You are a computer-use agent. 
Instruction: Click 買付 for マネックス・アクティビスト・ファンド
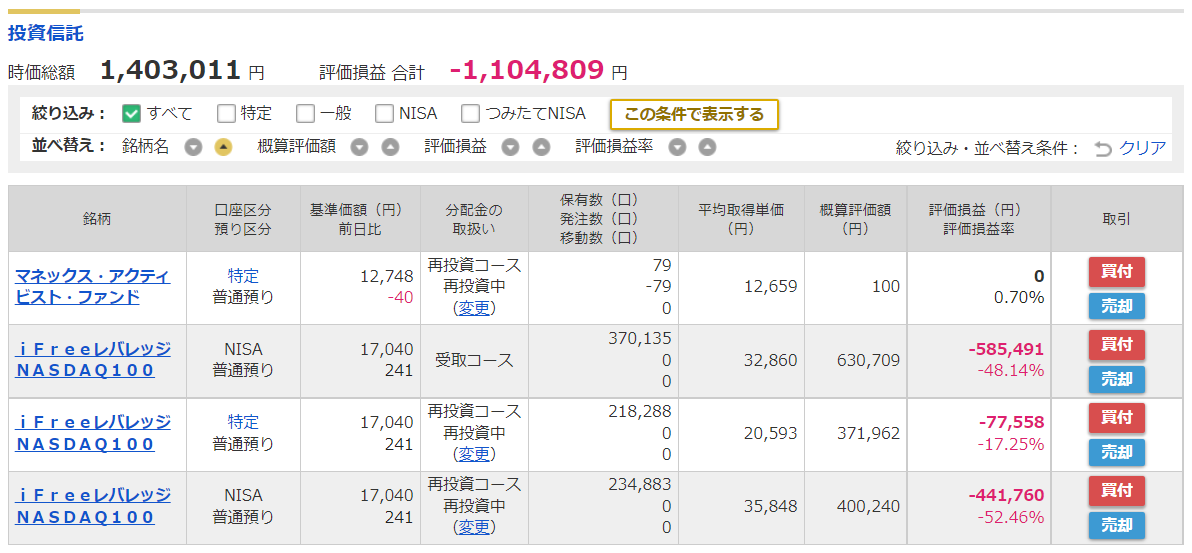point(1116,272)
